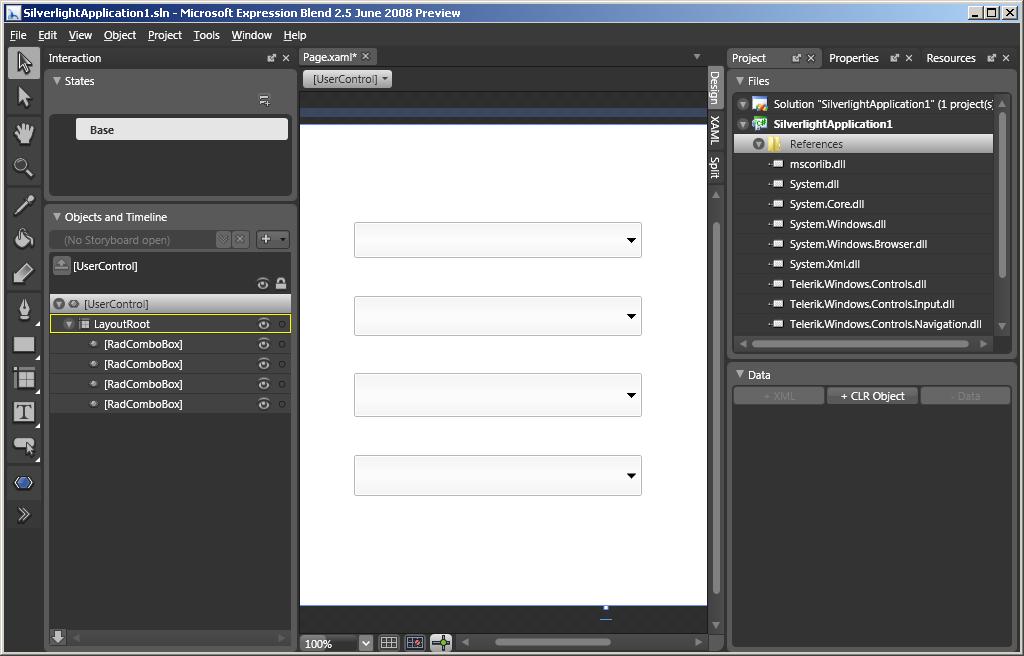
Task: Switch to the Split view tab
Action: (x=715, y=167)
